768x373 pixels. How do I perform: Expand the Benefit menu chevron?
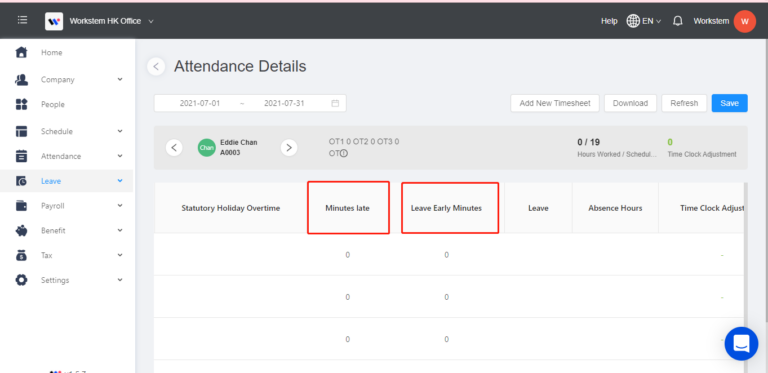pyautogui.click(x=120, y=230)
